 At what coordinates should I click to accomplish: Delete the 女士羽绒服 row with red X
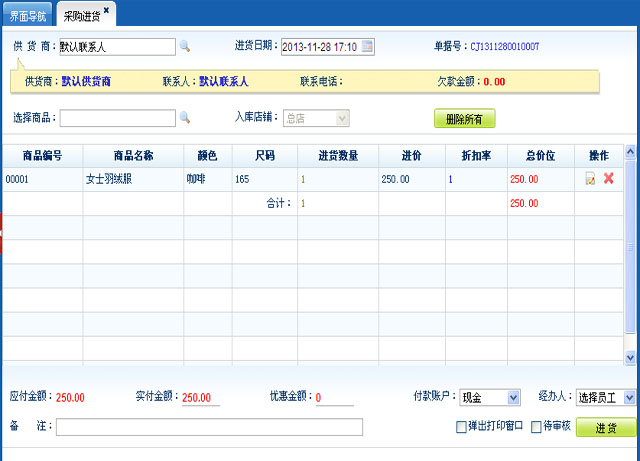[608, 179]
